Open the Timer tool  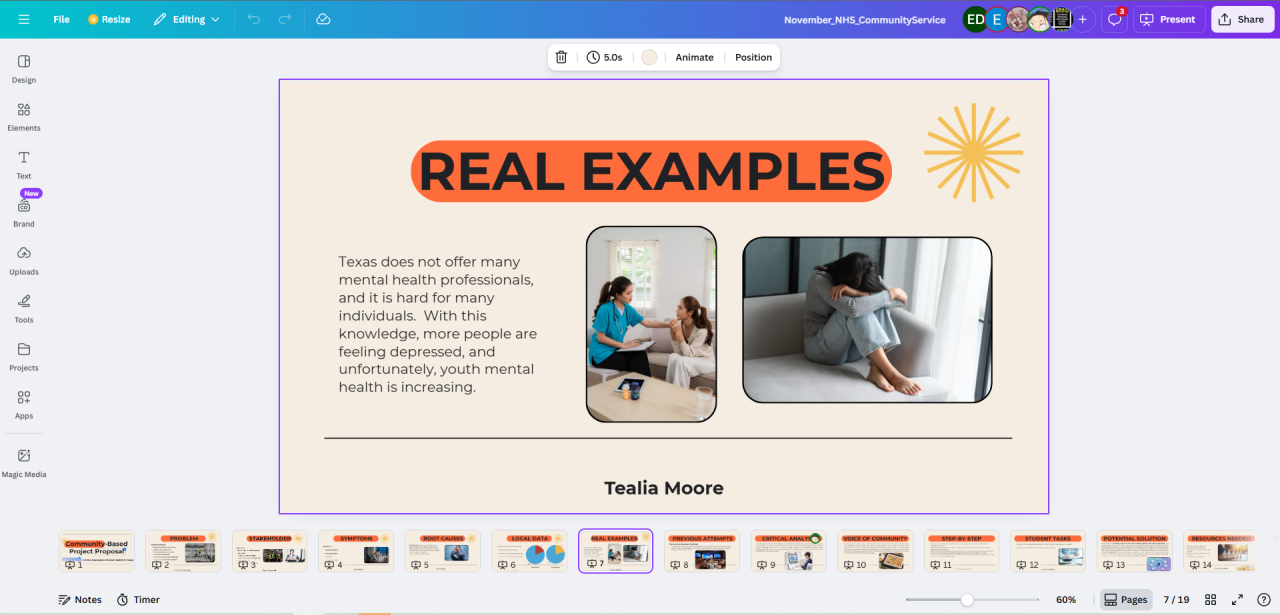pos(138,600)
